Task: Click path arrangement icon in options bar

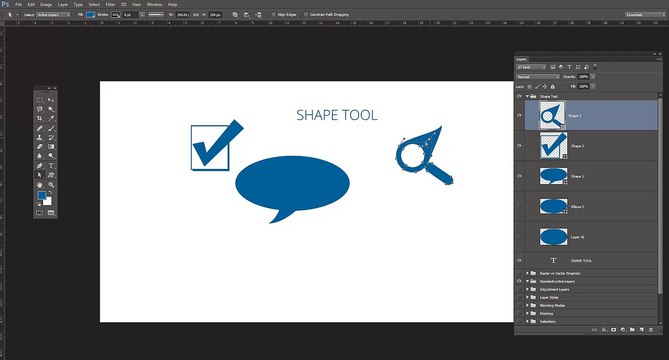Action: (259, 15)
